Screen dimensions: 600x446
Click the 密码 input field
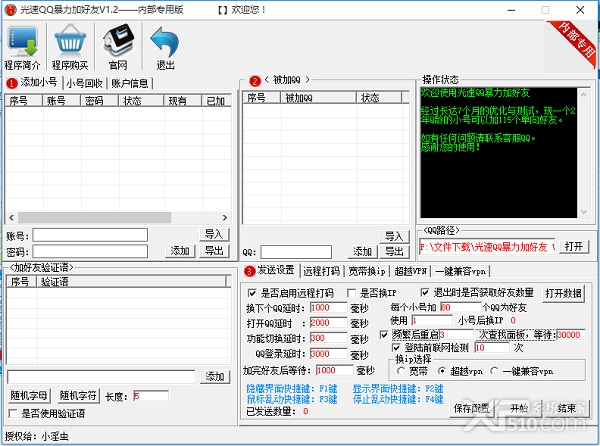click(90, 251)
